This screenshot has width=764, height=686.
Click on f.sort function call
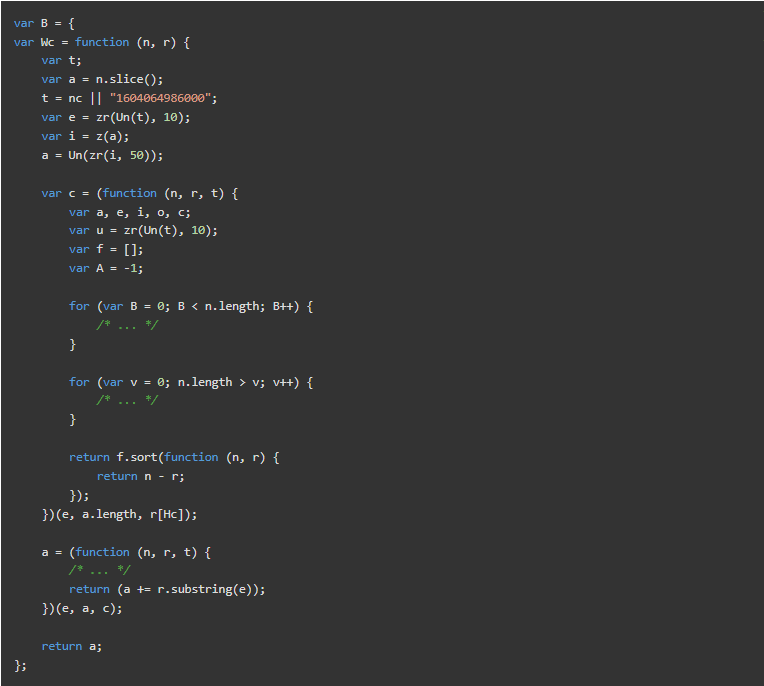pyautogui.click(x=136, y=457)
